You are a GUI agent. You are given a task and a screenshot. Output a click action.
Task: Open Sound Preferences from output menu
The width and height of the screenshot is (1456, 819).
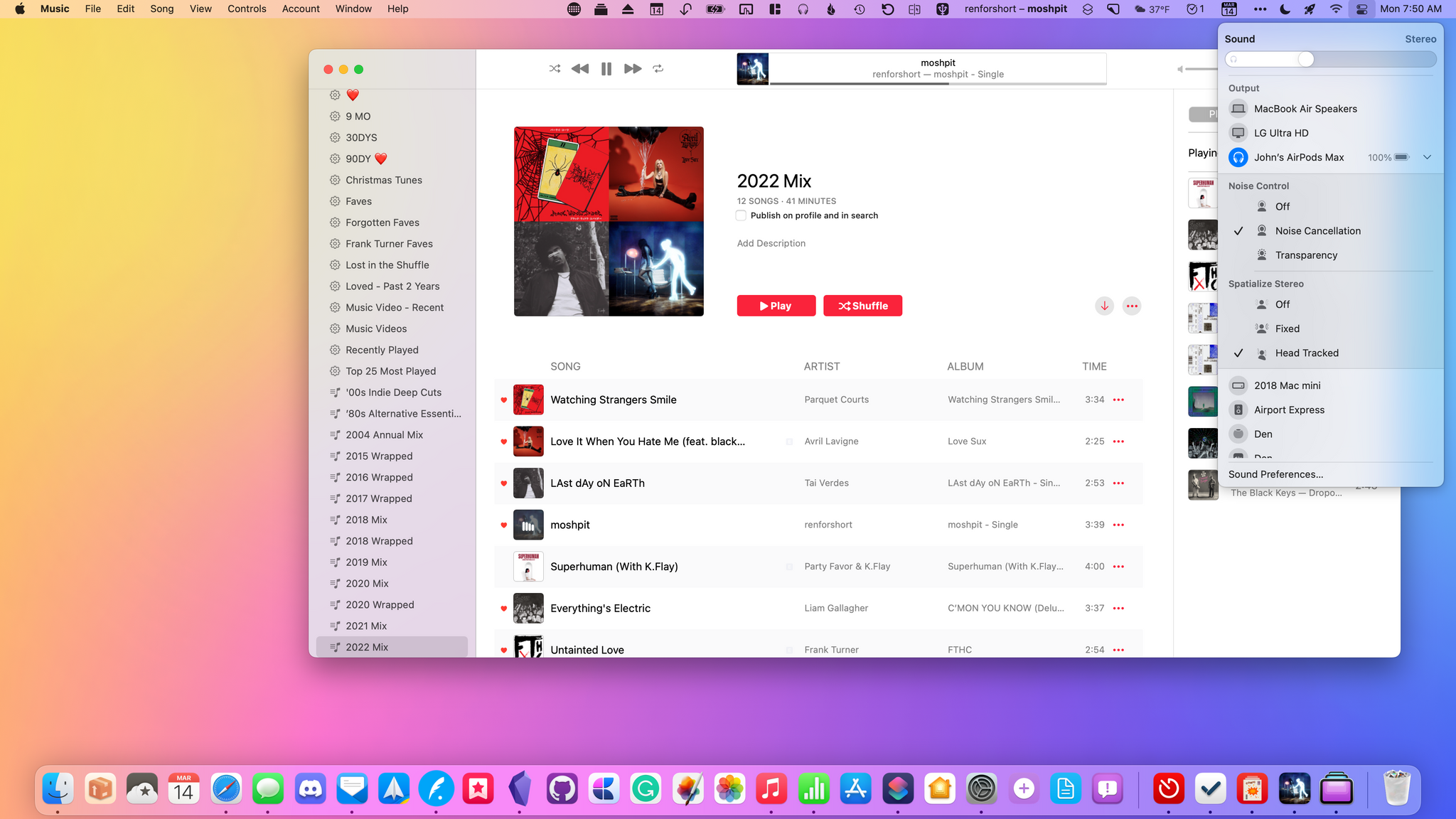(1275, 474)
